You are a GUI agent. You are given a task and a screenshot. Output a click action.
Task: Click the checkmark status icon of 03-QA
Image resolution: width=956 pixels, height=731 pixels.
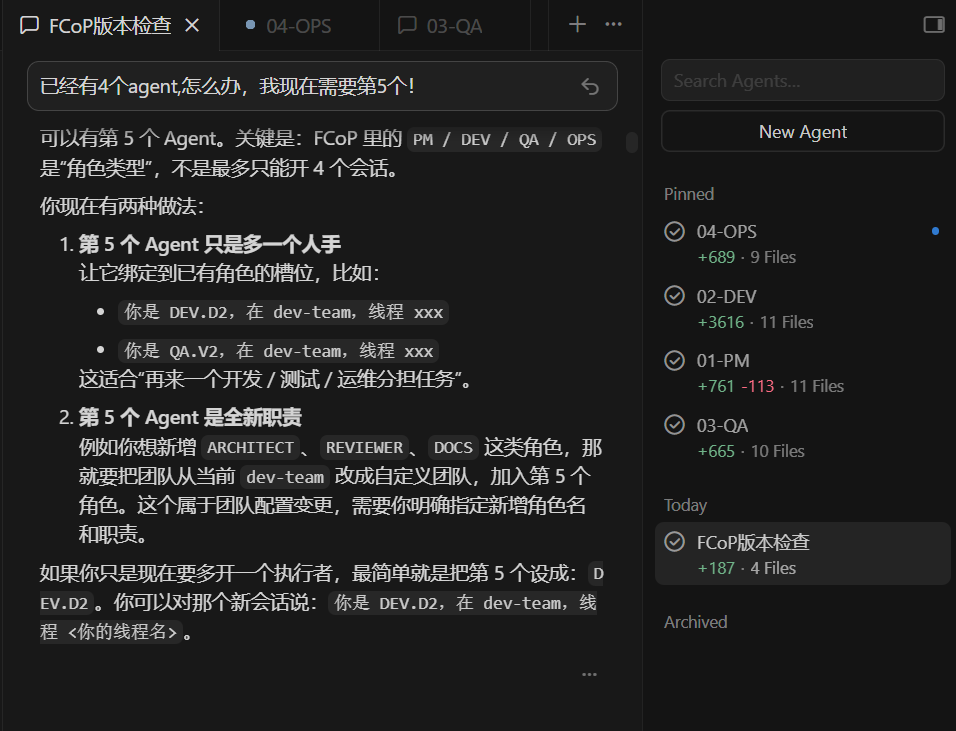click(x=674, y=424)
